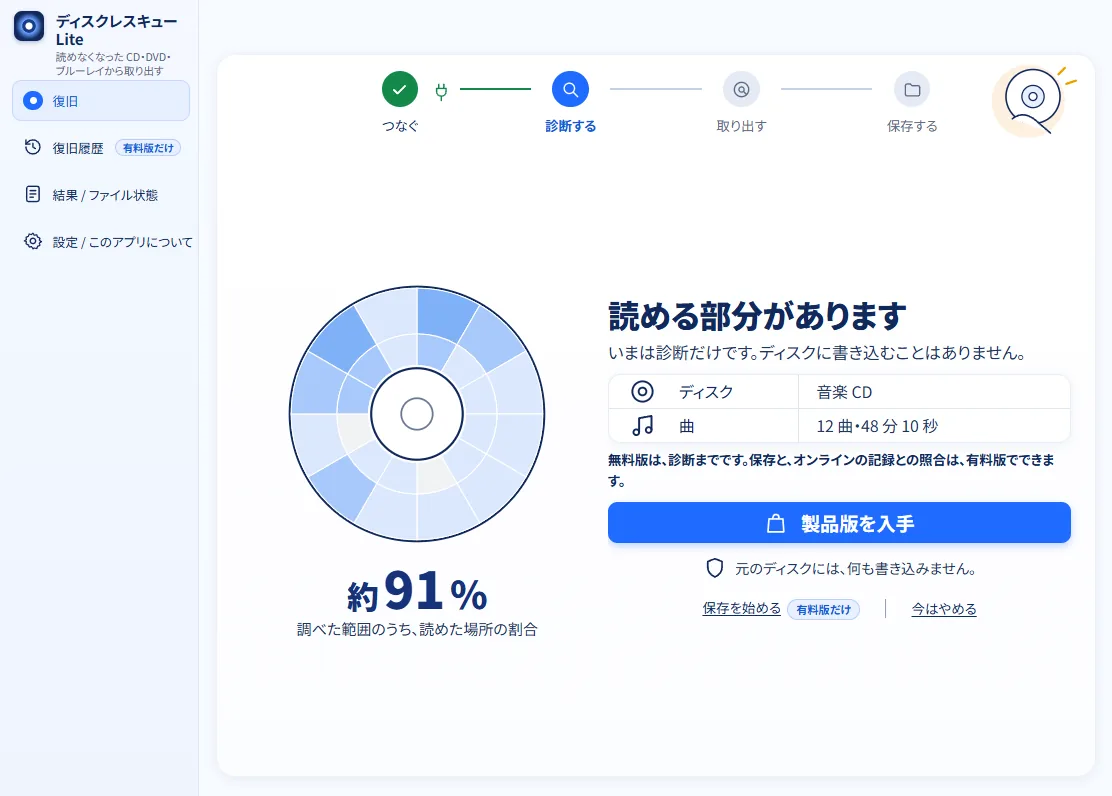1112x796 pixels.
Task: Click the music note icon in 曲 row
Action: tap(643, 426)
